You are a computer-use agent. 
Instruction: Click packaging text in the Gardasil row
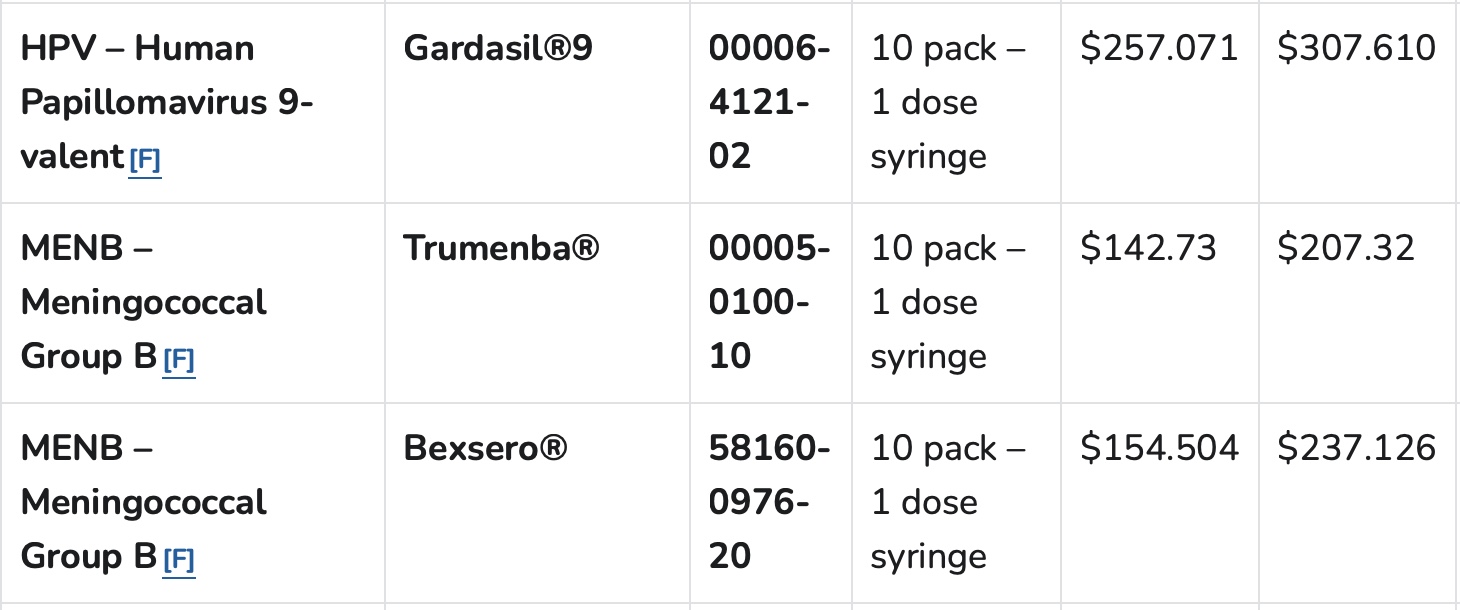pyautogui.click(x=948, y=102)
